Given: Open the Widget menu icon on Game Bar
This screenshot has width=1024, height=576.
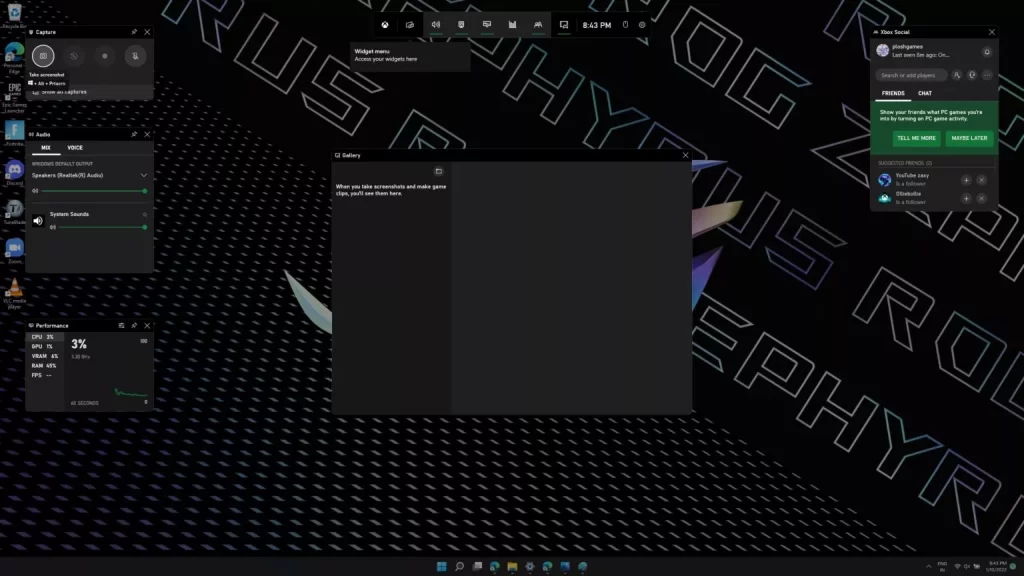Looking at the screenshot, I should [x=410, y=25].
